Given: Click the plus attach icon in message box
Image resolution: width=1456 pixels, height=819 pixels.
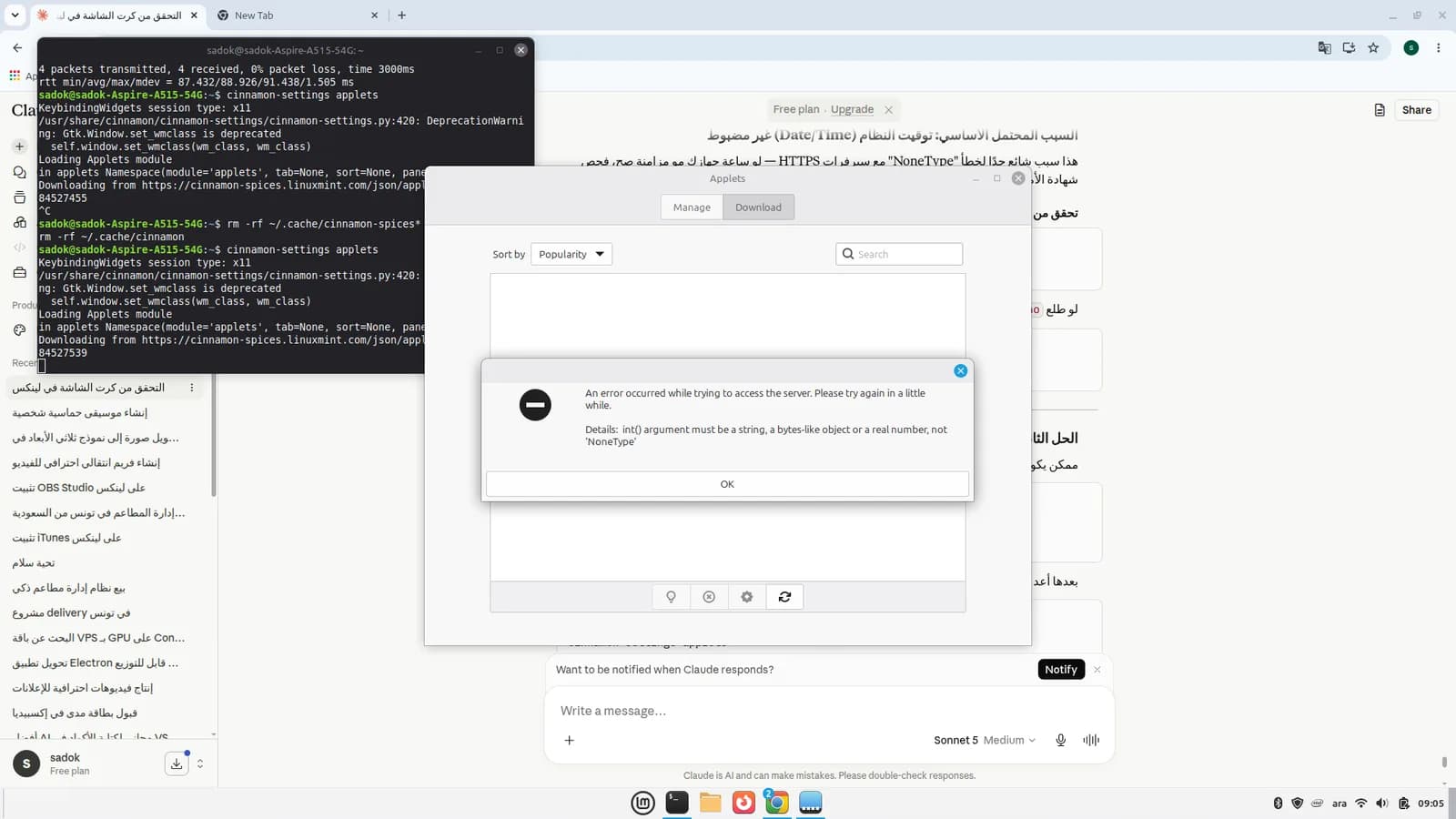Looking at the screenshot, I should [570, 740].
